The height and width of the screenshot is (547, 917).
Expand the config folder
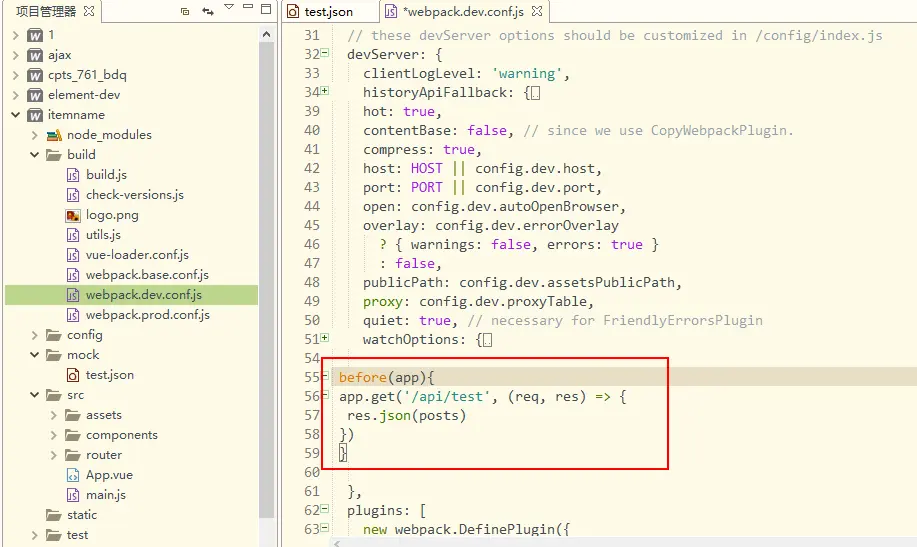pyautogui.click(x=35, y=335)
